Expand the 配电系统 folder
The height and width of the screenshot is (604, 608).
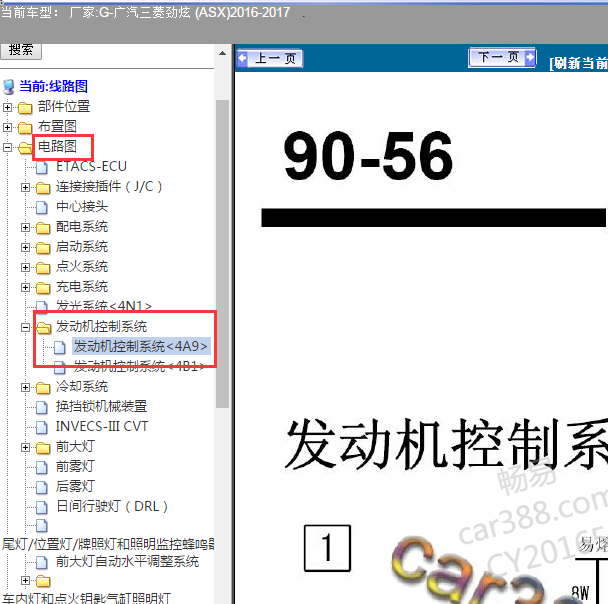pyautogui.click(x=25, y=228)
